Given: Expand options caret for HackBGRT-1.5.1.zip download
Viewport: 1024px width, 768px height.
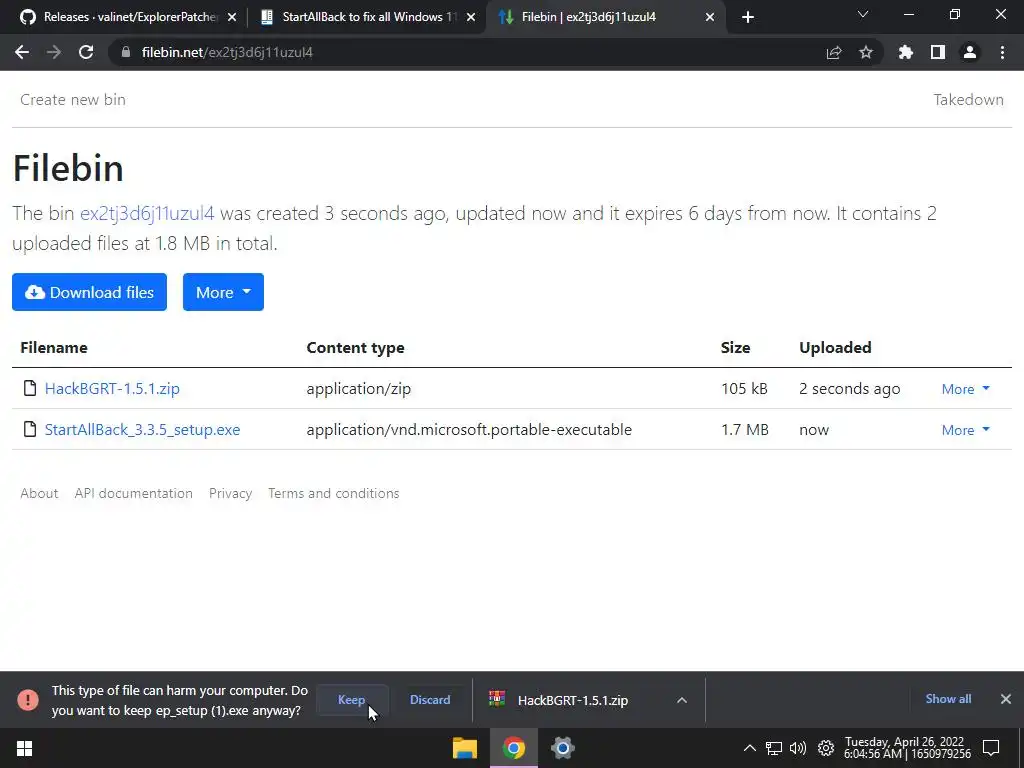Looking at the screenshot, I should 682,700.
